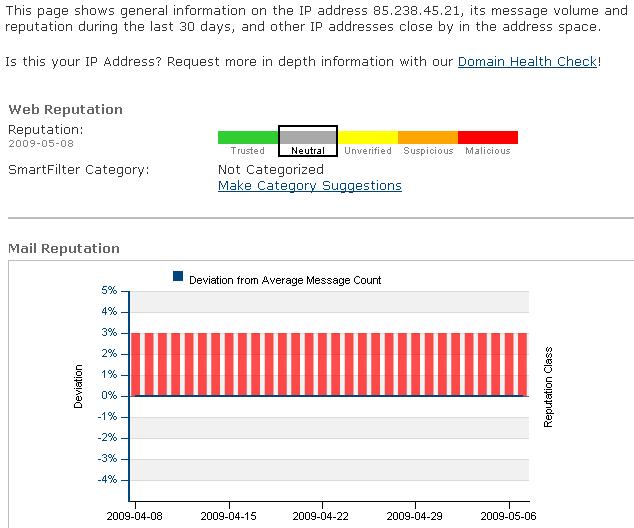Click the 'Not Categorized' value
Image resolution: width=634 pixels, height=528 pixels.
(x=271, y=169)
